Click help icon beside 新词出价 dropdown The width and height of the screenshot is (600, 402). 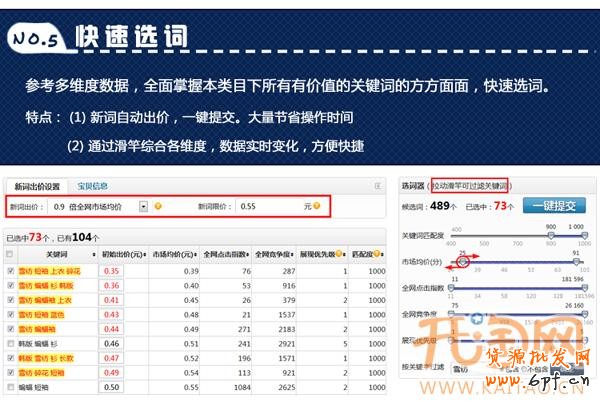158,206
